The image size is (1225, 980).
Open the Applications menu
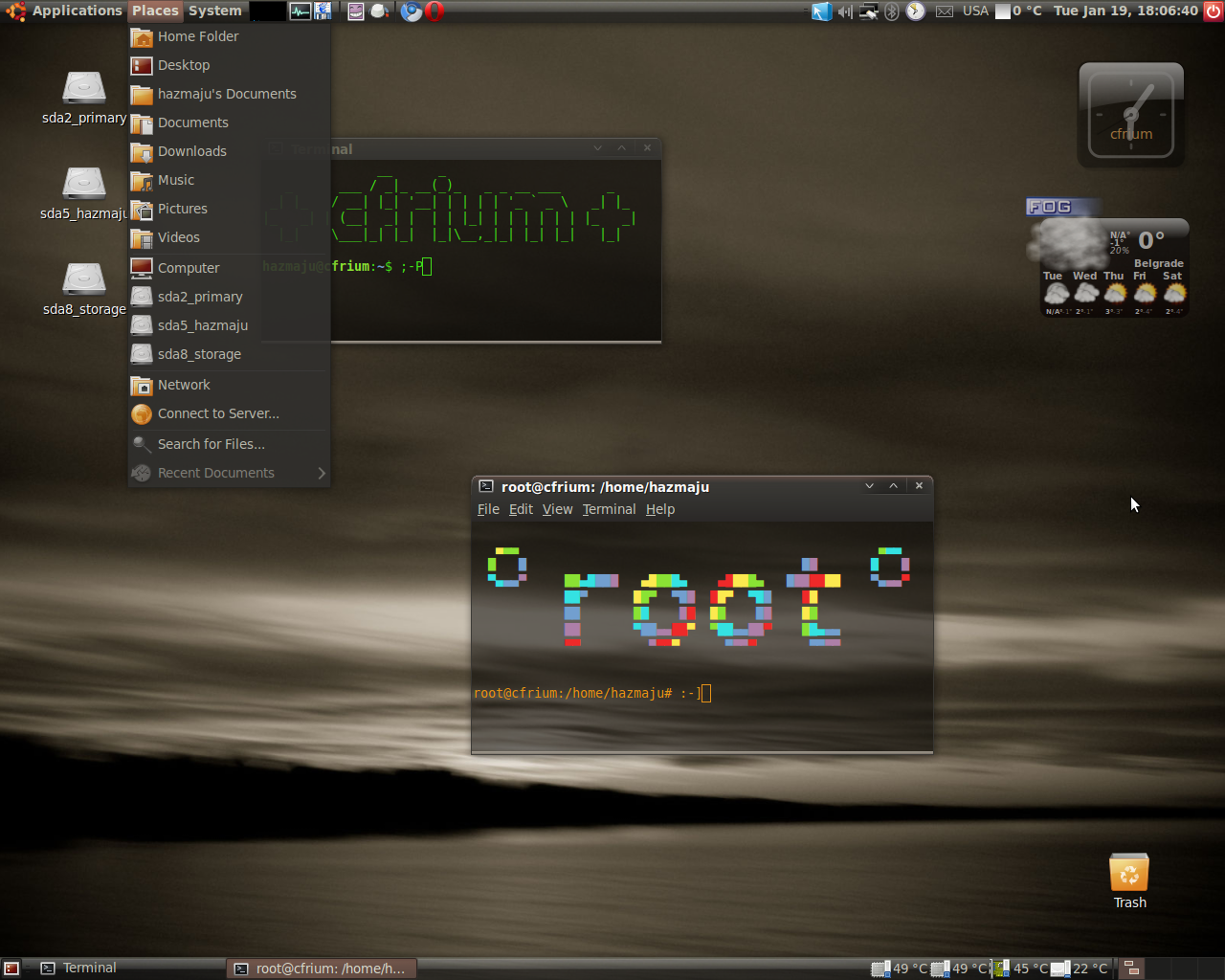(77, 11)
